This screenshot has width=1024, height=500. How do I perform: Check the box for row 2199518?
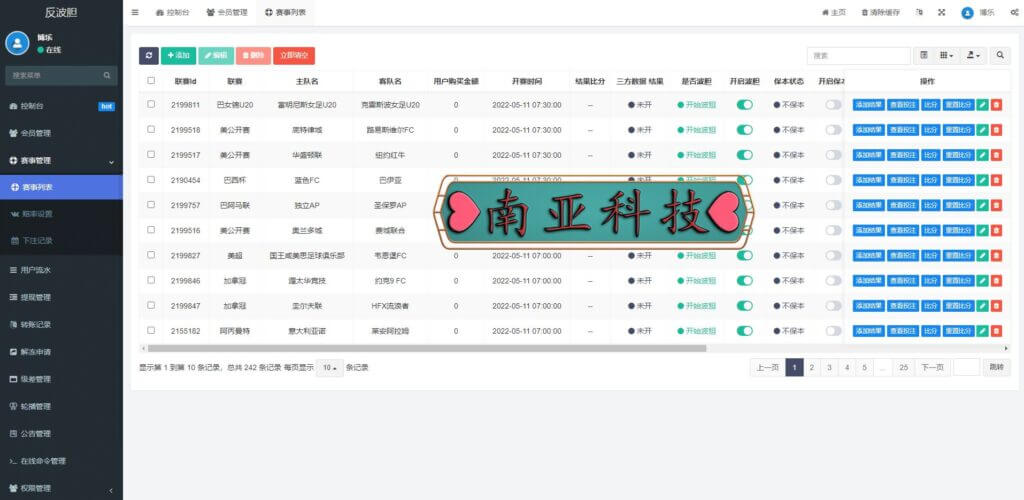pyautogui.click(x=152, y=129)
